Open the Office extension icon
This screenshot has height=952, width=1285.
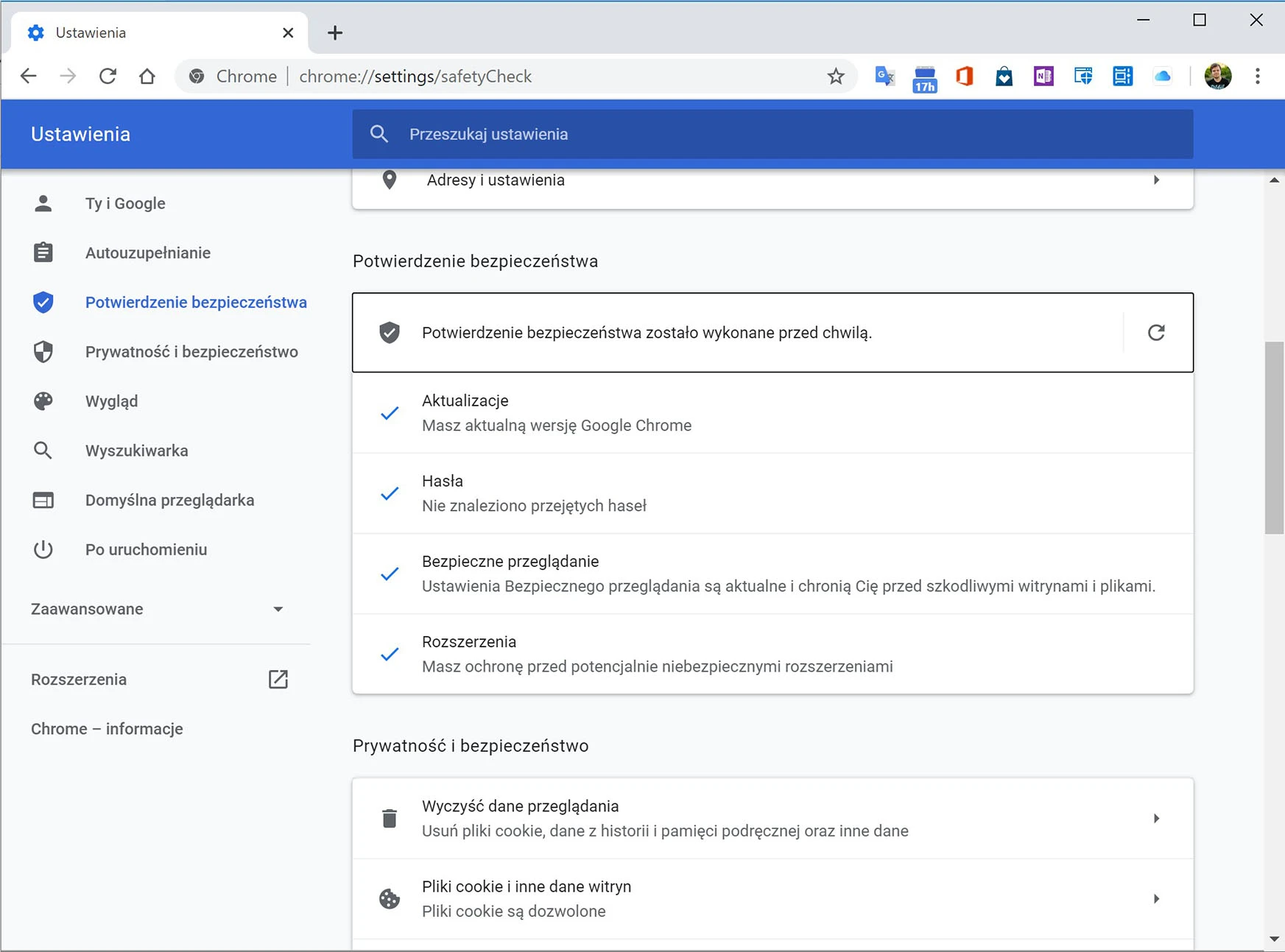[965, 76]
